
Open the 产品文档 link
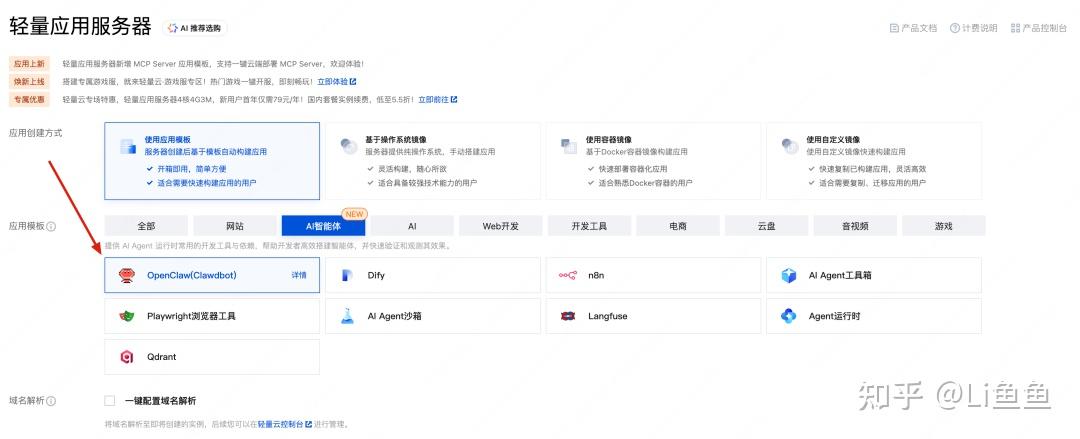(x=913, y=28)
